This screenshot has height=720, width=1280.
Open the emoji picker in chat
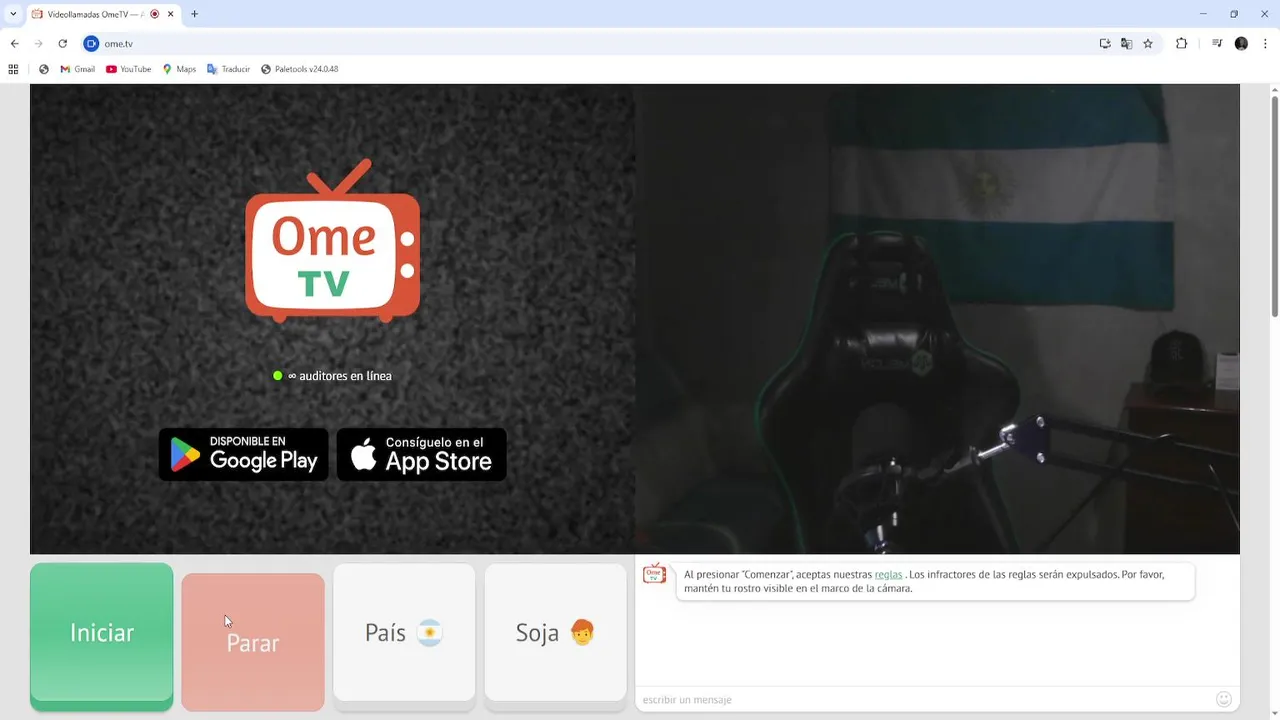[x=1223, y=699]
